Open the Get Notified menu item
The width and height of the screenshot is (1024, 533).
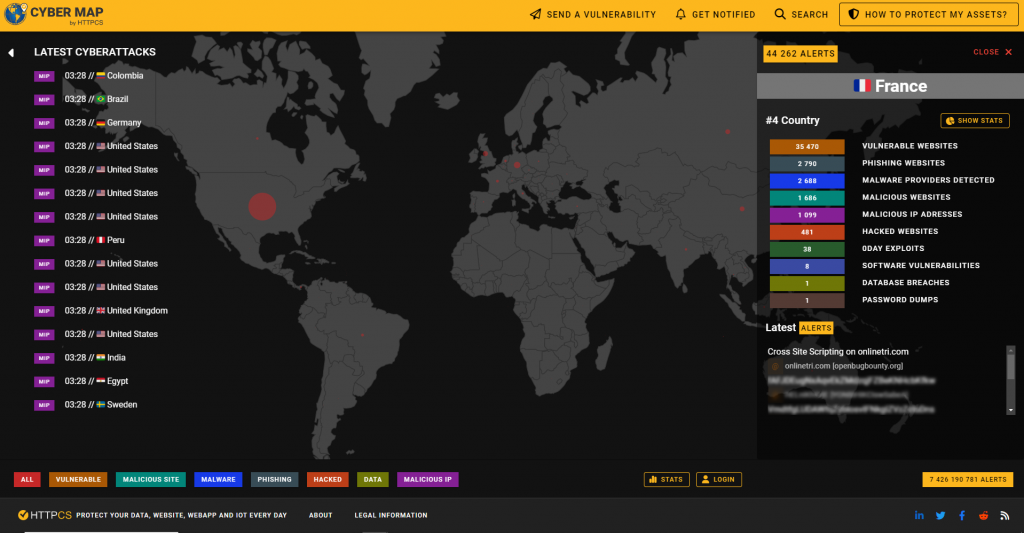[x=715, y=15]
